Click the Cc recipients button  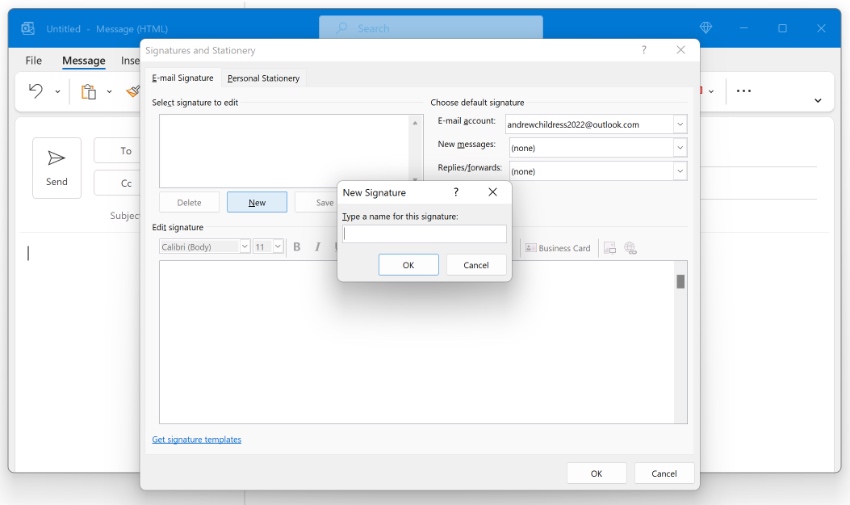pyautogui.click(x=118, y=183)
